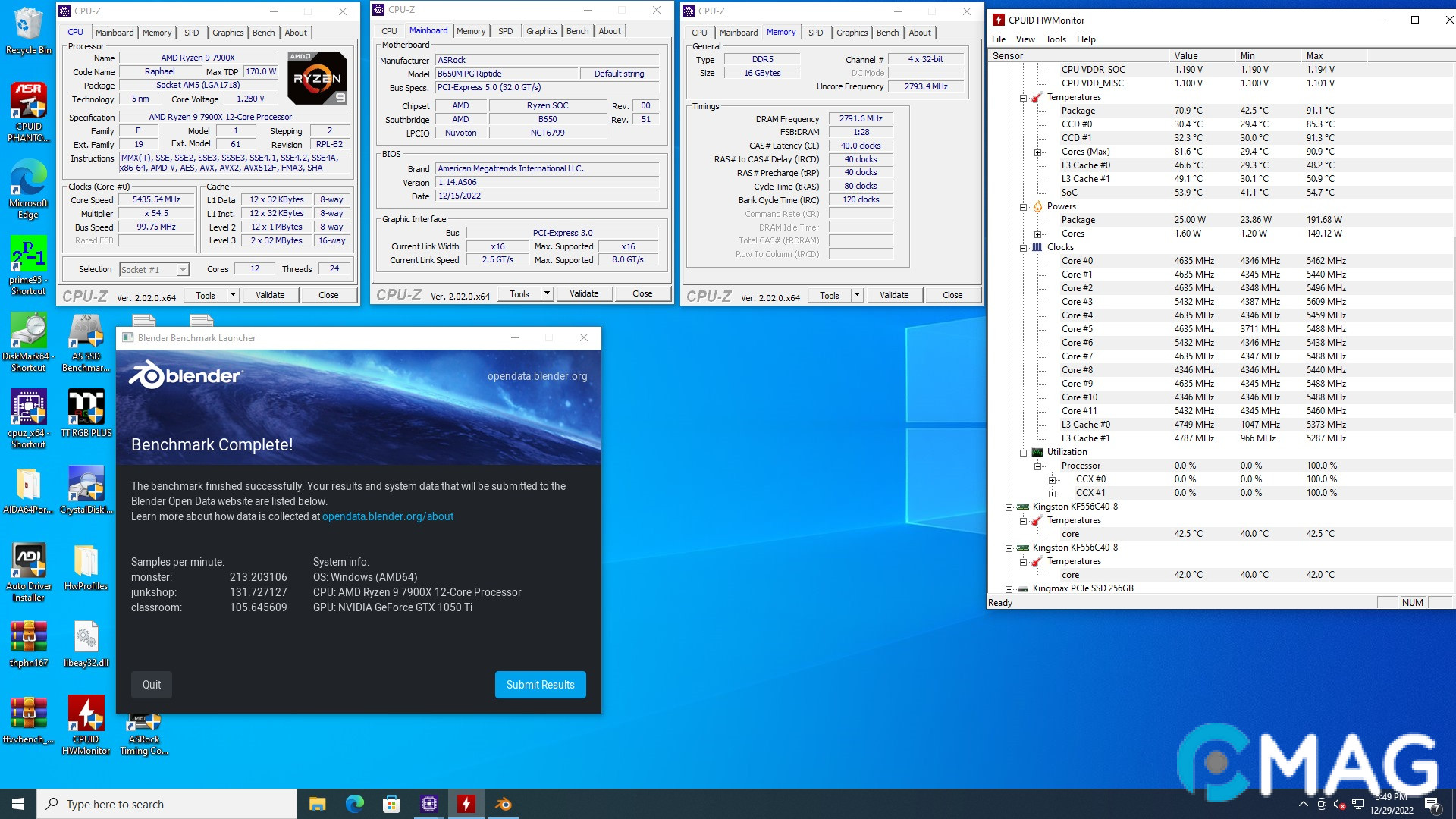Open the View menu in HWMonitor
This screenshot has width=1456, height=819.
coord(1025,39)
